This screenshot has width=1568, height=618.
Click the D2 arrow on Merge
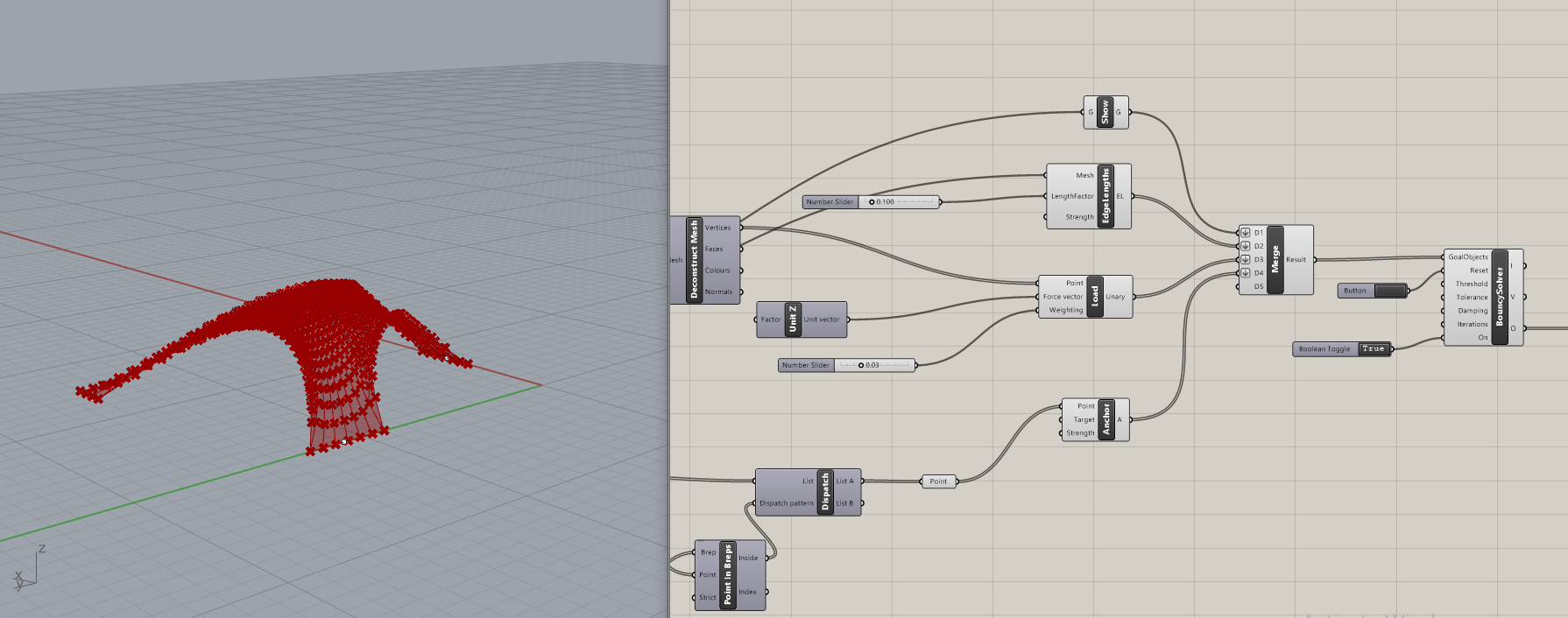coord(1245,246)
